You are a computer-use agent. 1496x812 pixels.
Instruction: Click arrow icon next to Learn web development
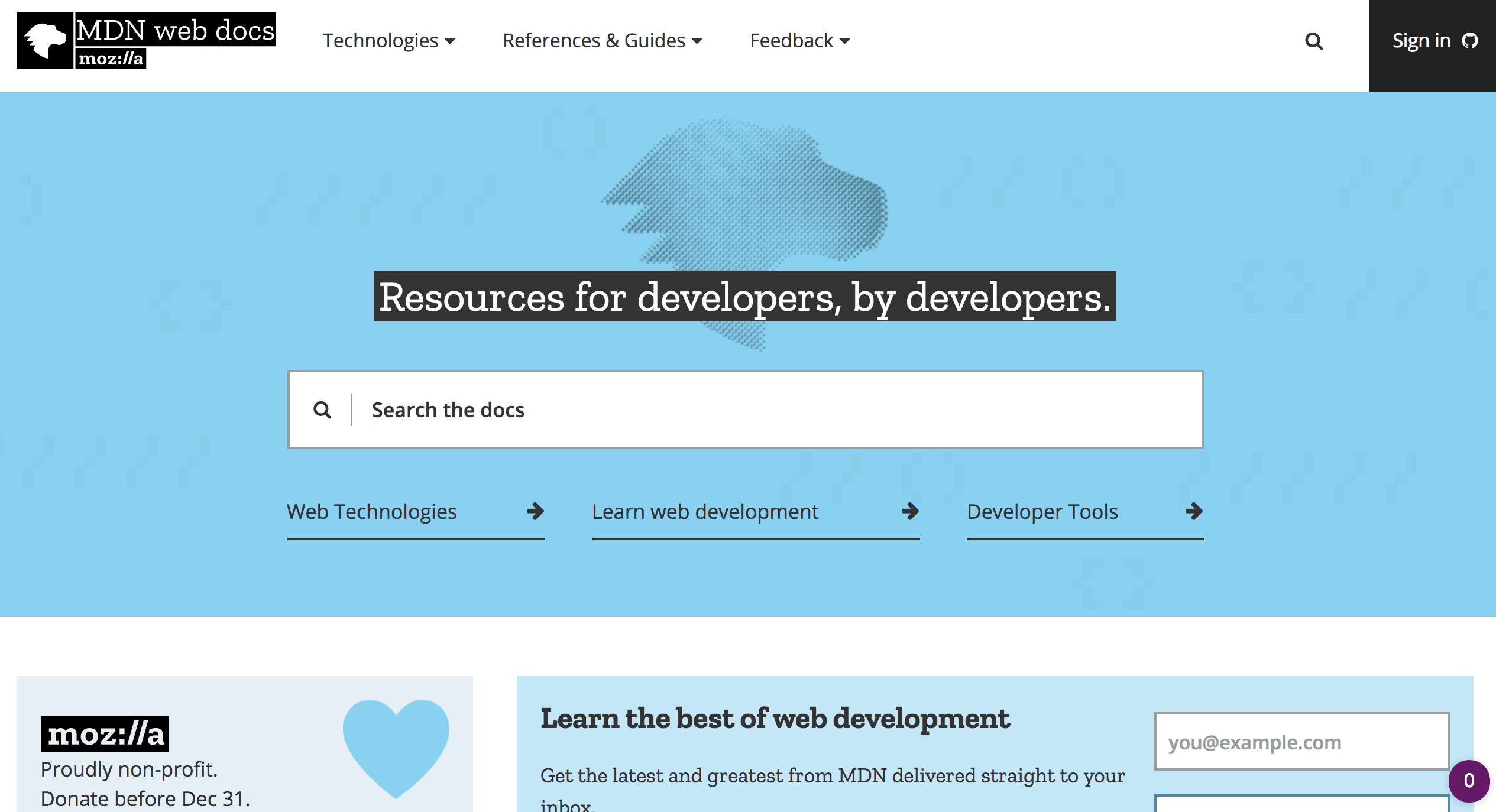(x=910, y=511)
